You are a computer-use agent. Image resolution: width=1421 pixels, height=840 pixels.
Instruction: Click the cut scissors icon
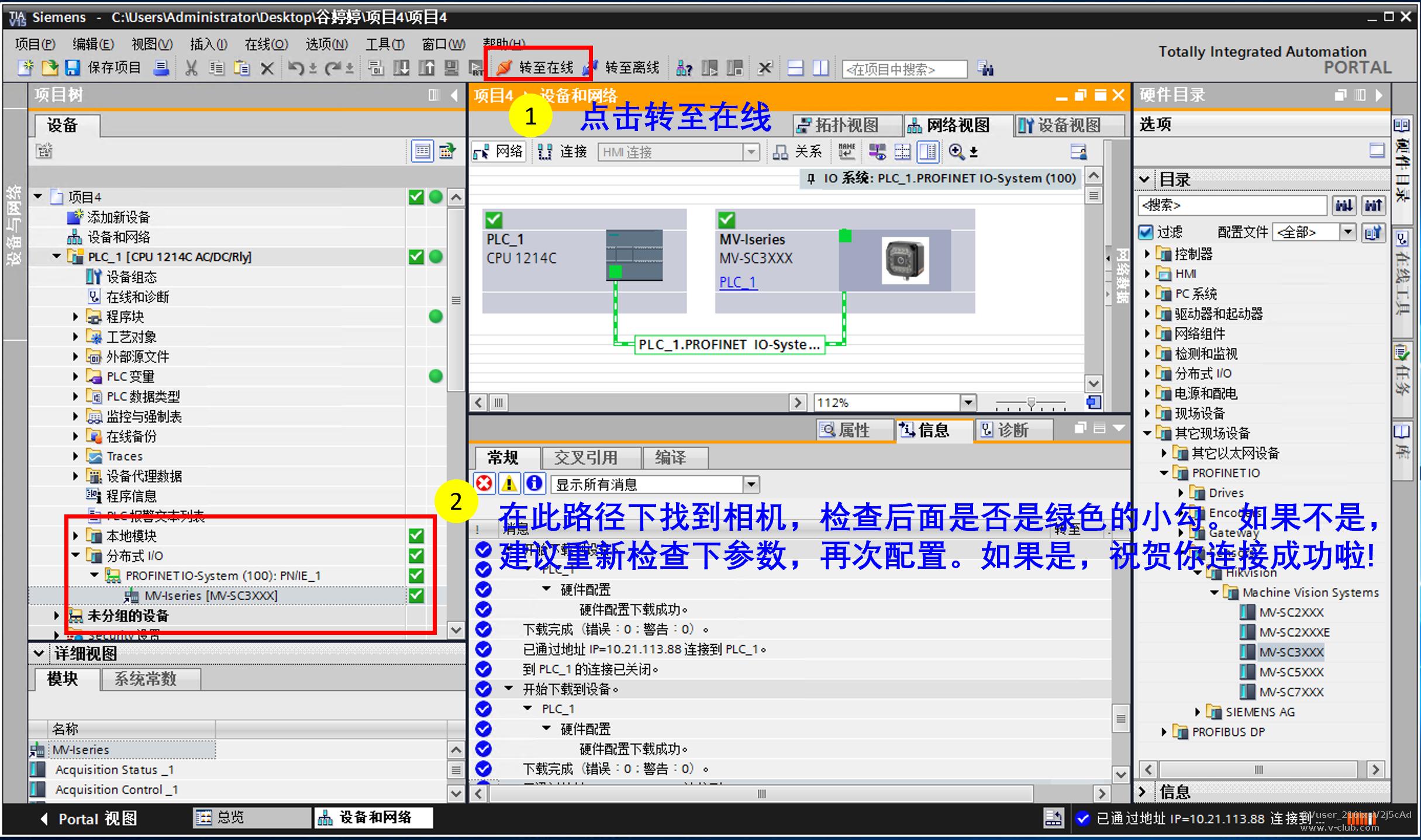(191, 68)
